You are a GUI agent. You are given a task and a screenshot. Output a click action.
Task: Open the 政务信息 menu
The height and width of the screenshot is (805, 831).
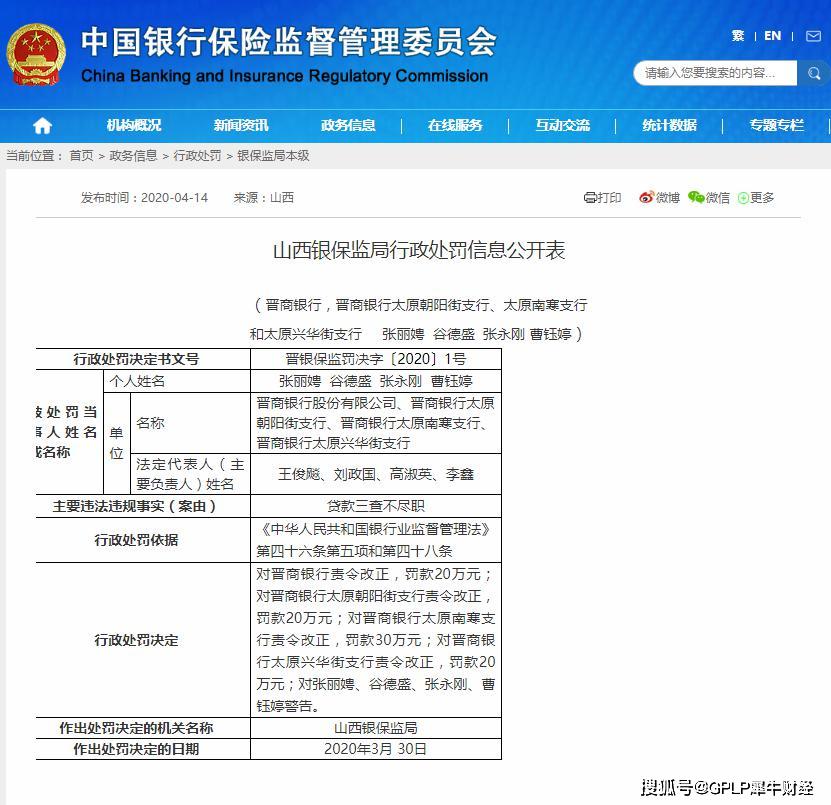(x=348, y=126)
